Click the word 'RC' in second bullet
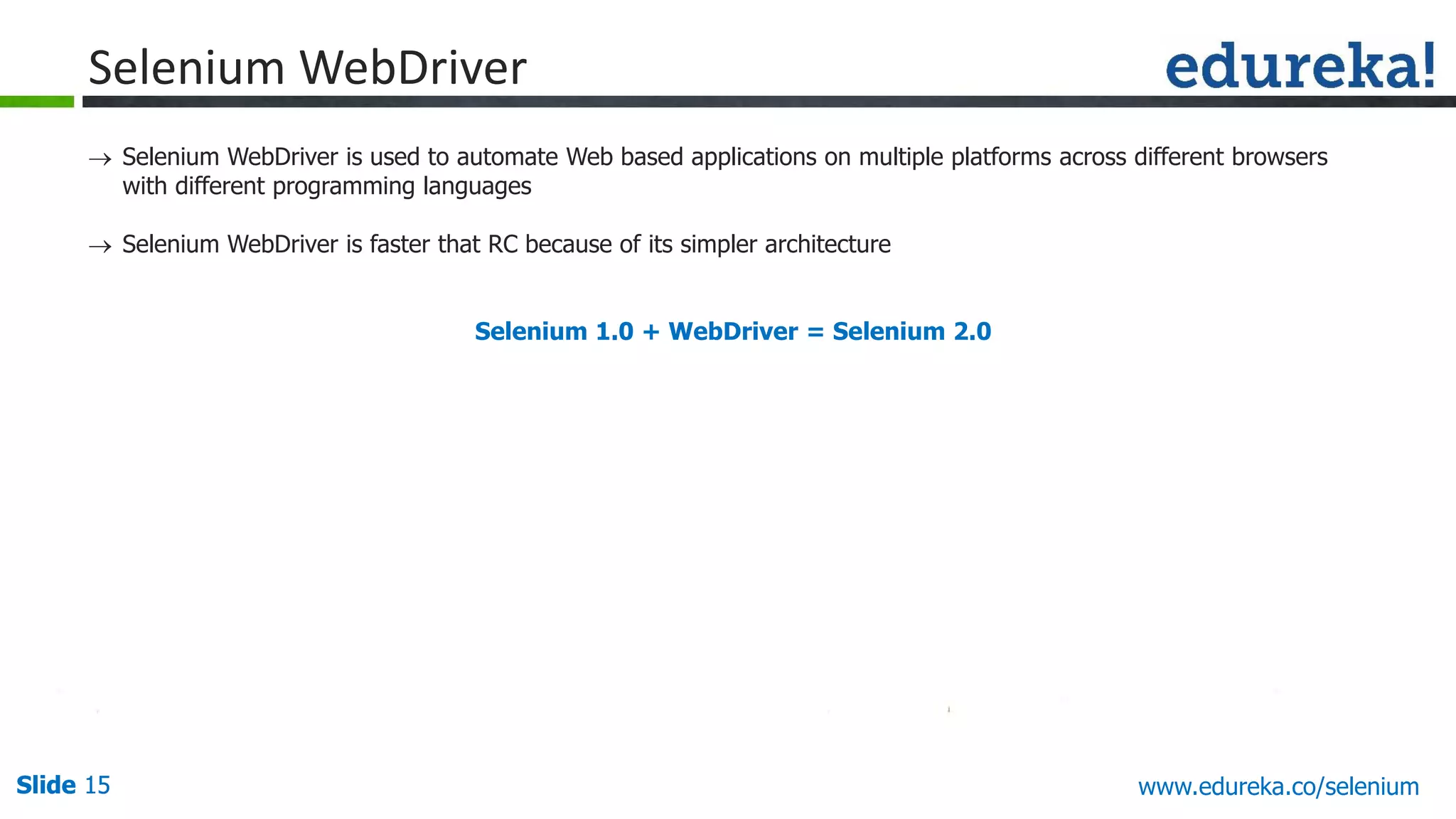 pos(503,245)
